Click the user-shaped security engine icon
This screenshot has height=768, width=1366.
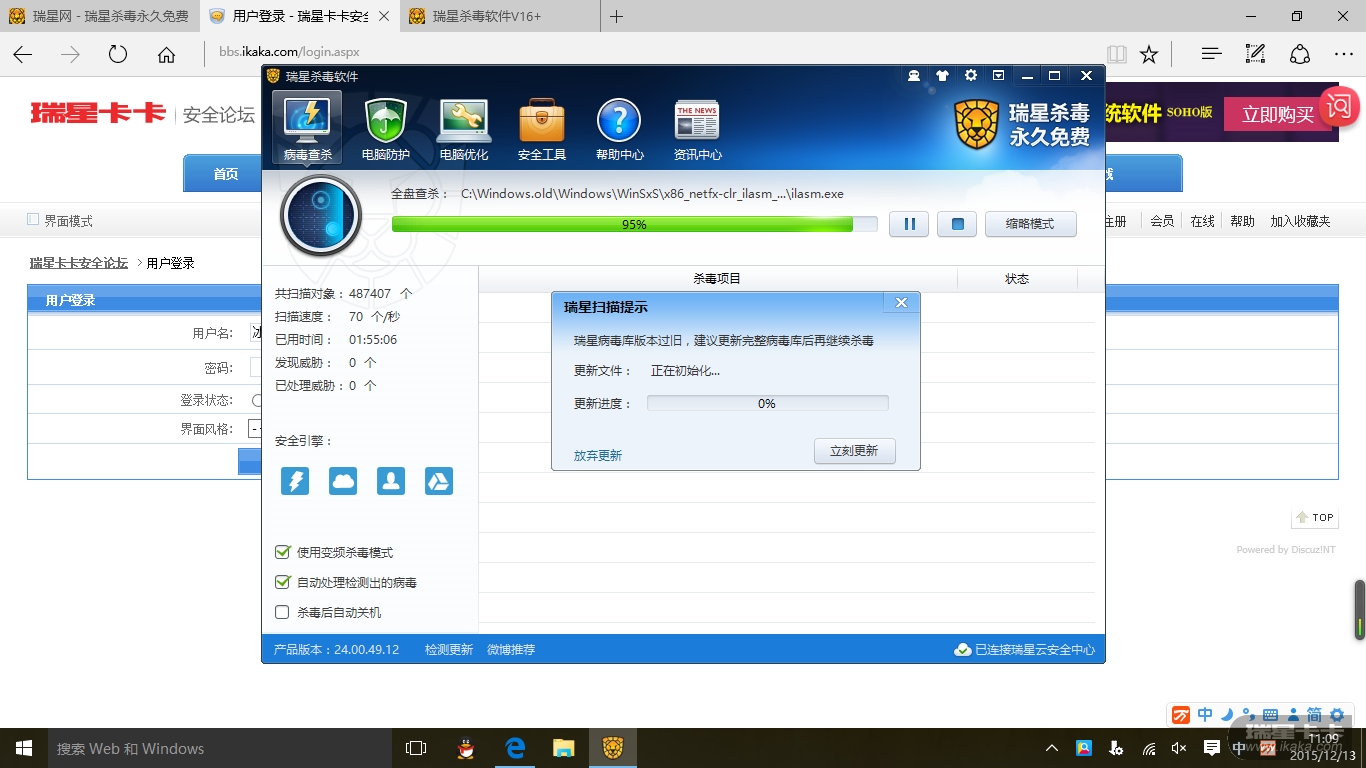[x=391, y=481]
